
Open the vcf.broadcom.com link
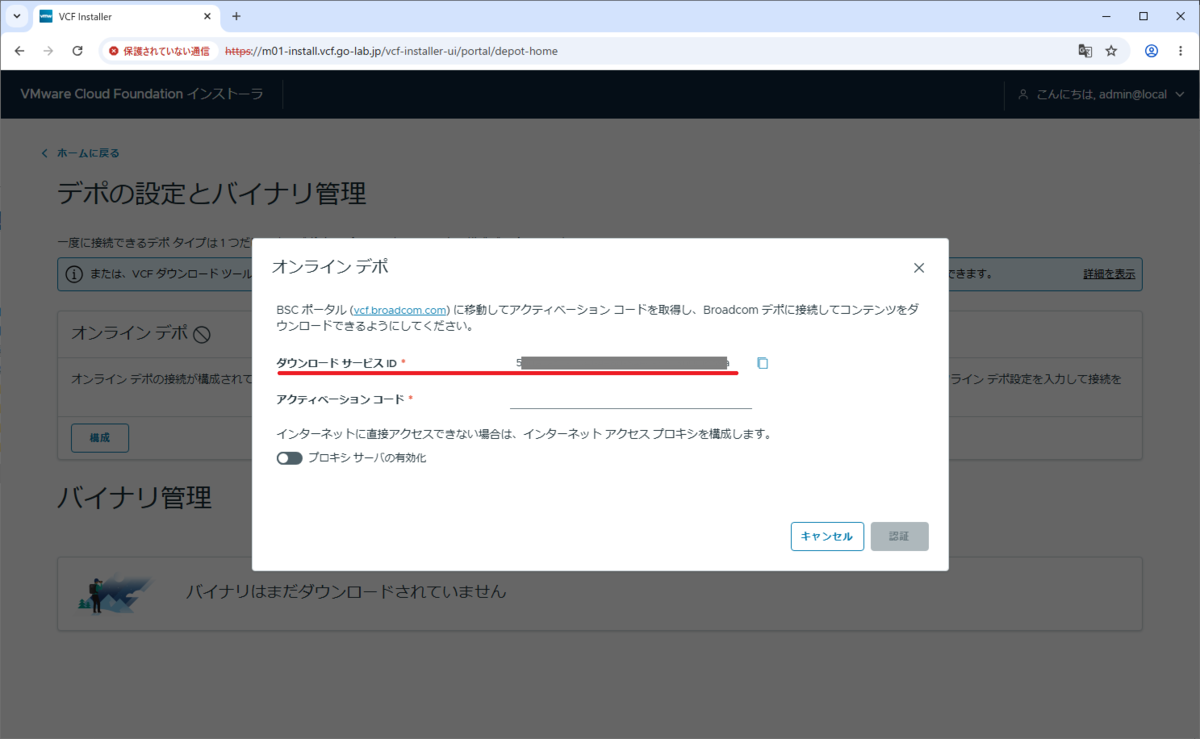[400, 310]
